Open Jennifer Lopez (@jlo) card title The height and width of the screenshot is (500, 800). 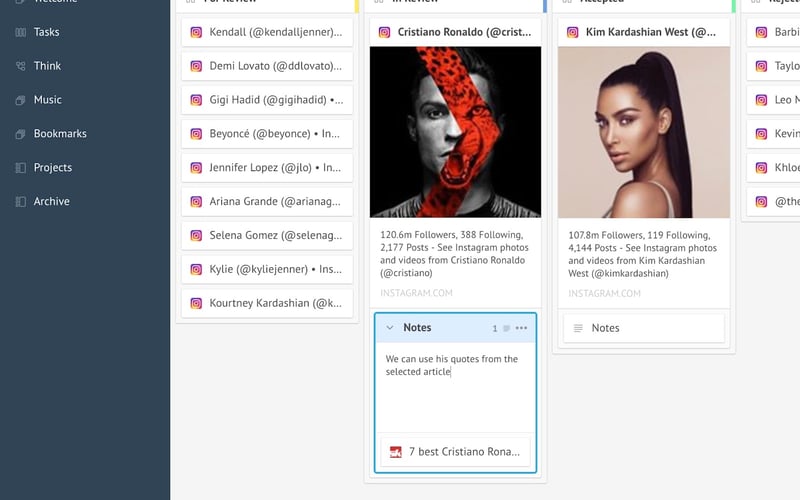[275, 167]
